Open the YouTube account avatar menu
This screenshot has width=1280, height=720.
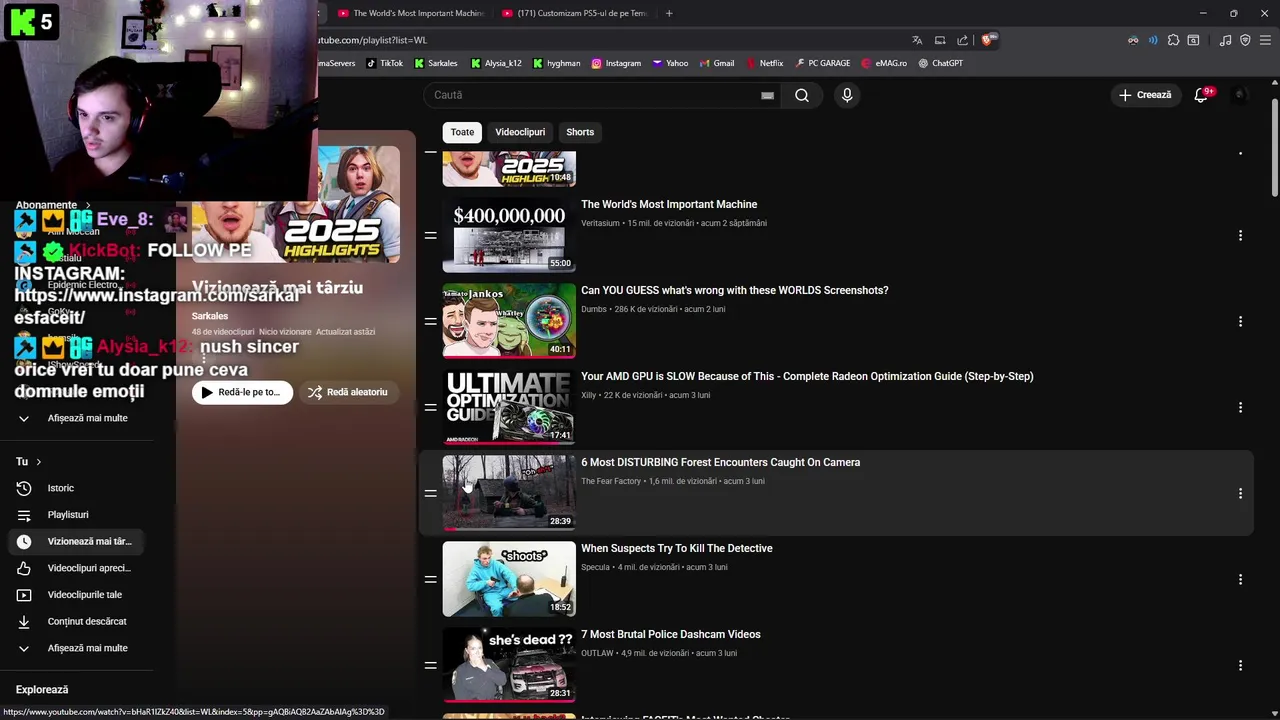coord(1239,95)
